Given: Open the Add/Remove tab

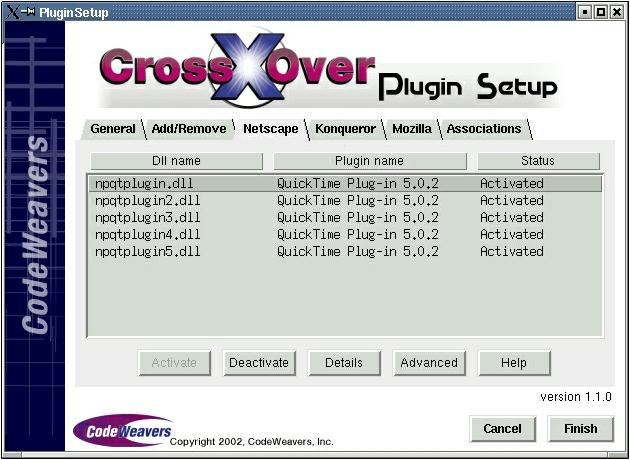Looking at the screenshot, I should click(x=188, y=129).
